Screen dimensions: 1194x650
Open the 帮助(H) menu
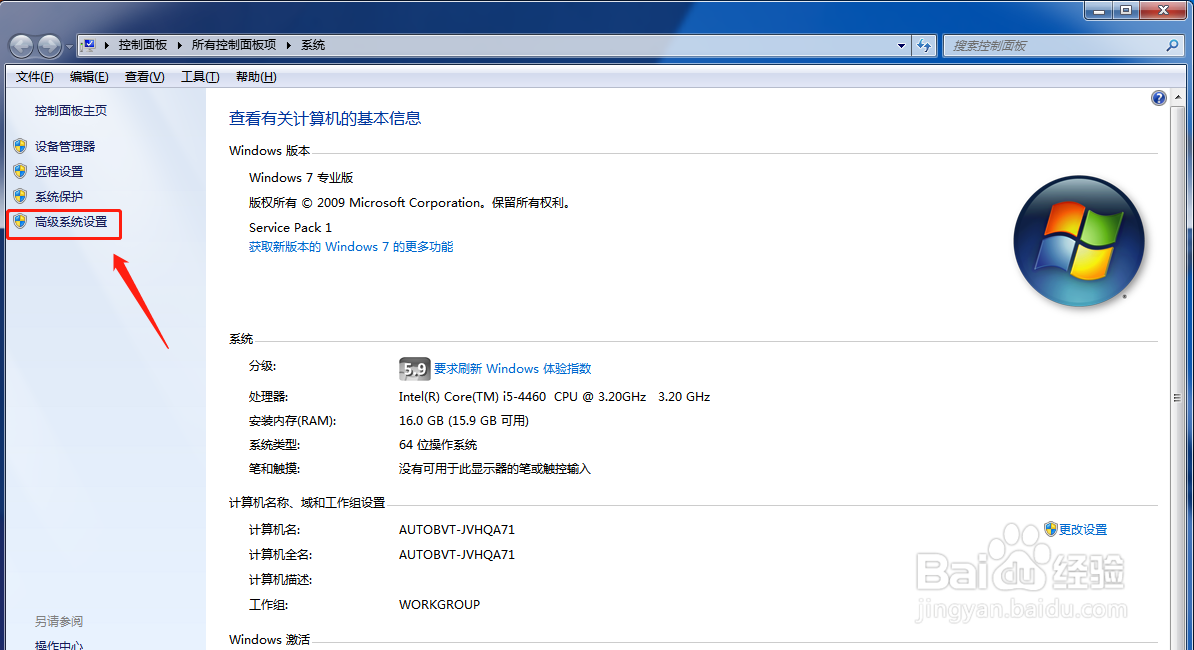pyautogui.click(x=256, y=77)
